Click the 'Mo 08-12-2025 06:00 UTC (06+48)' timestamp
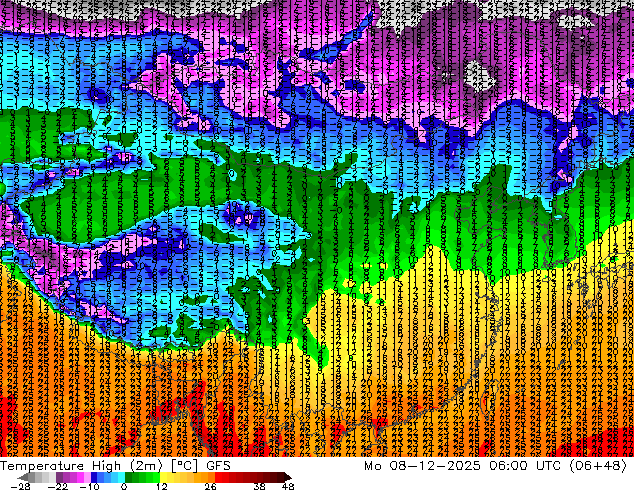634x490 pixels. point(496,466)
